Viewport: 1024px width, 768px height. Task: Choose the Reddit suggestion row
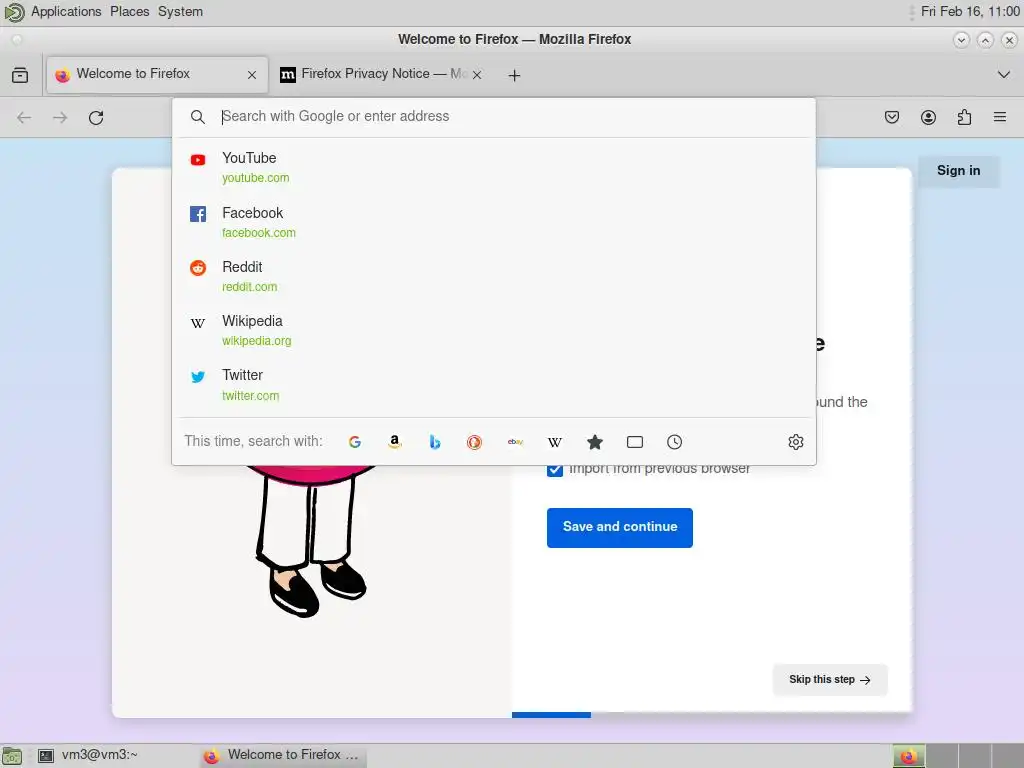pos(494,276)
